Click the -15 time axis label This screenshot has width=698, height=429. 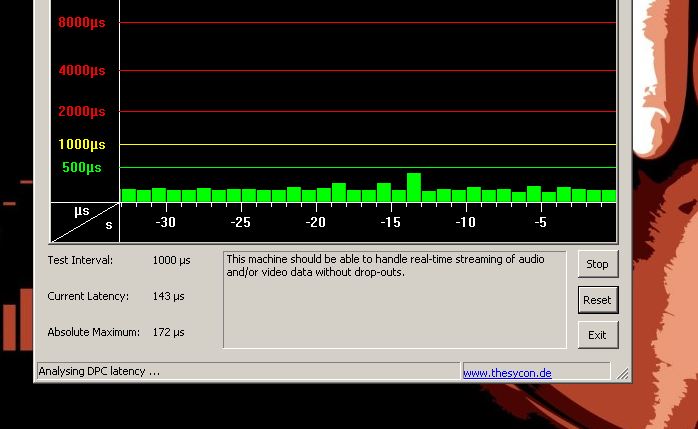pos(390,222)
